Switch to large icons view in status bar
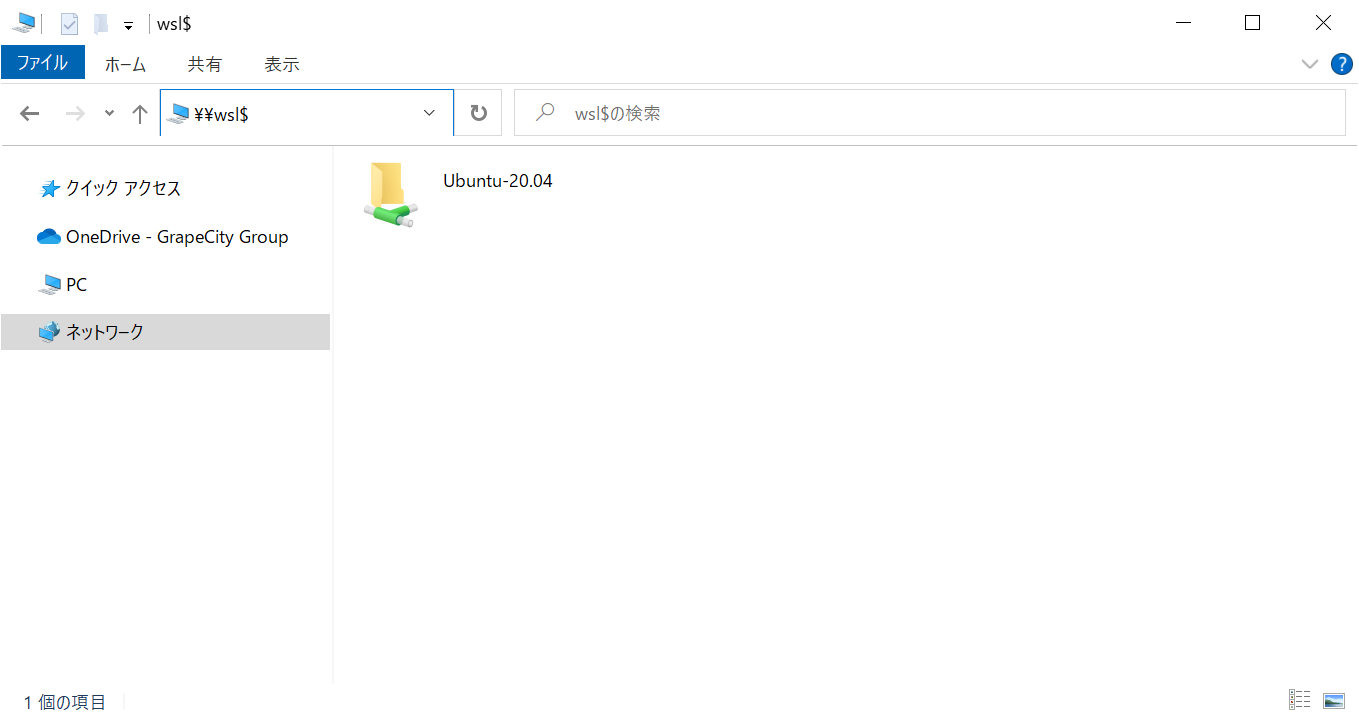 [x=1334, y=700]
